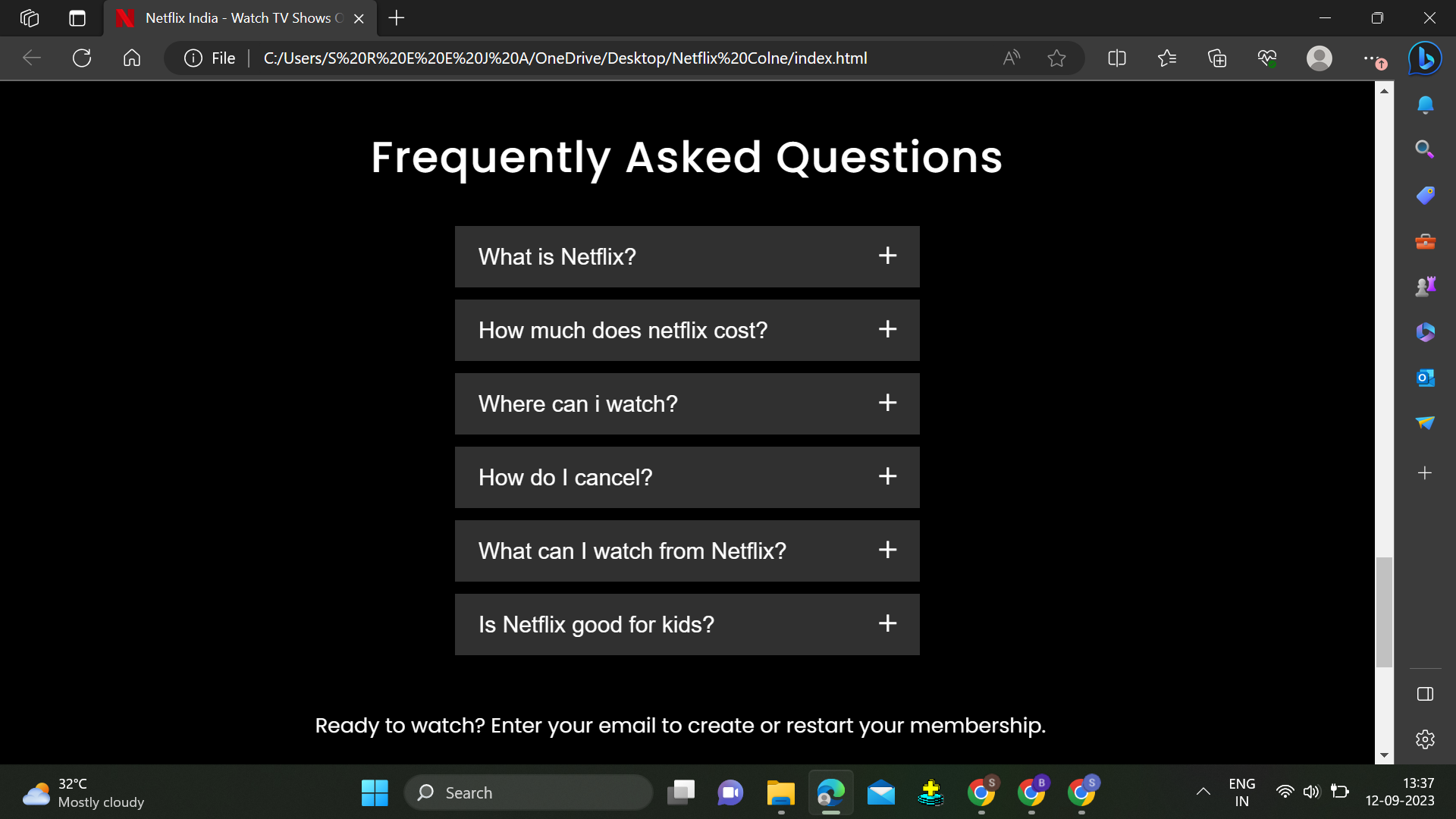Open the browser home page
The width and height of the screenshot is (1456, 819).
tap(131, 58)
